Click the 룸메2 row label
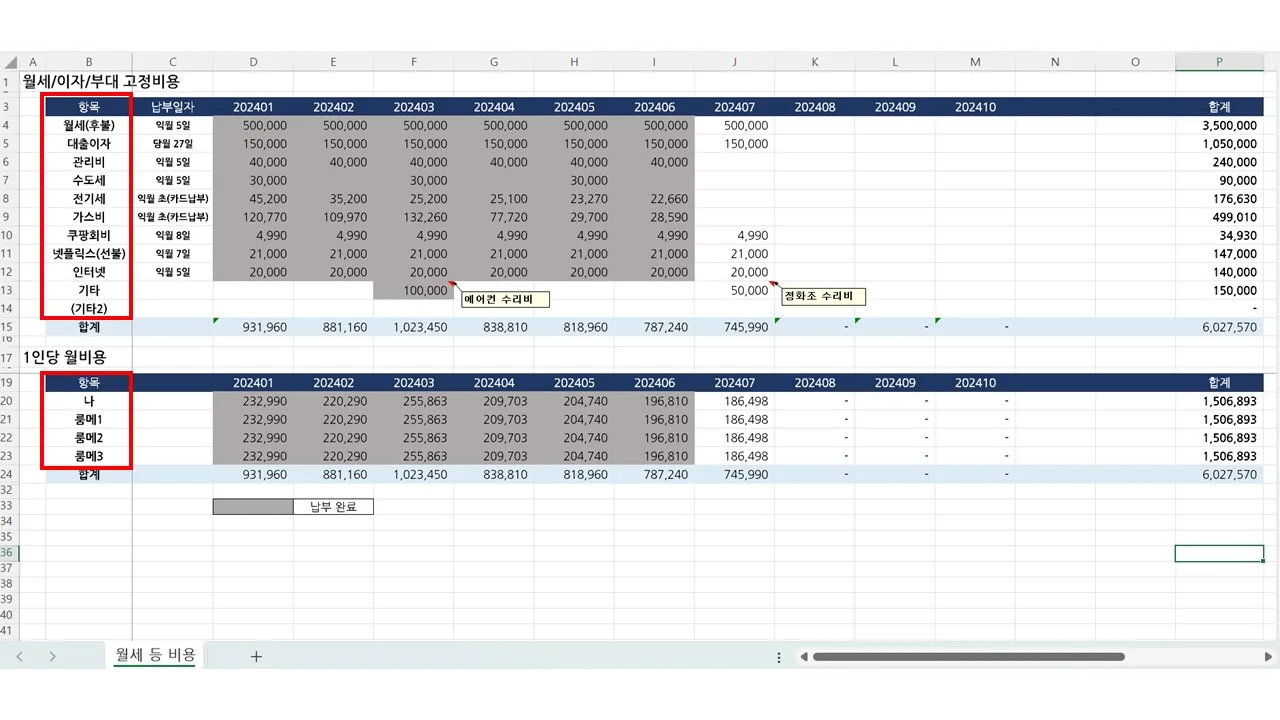Viewport: 1280px width, 720px height. [x=89, y=438]
